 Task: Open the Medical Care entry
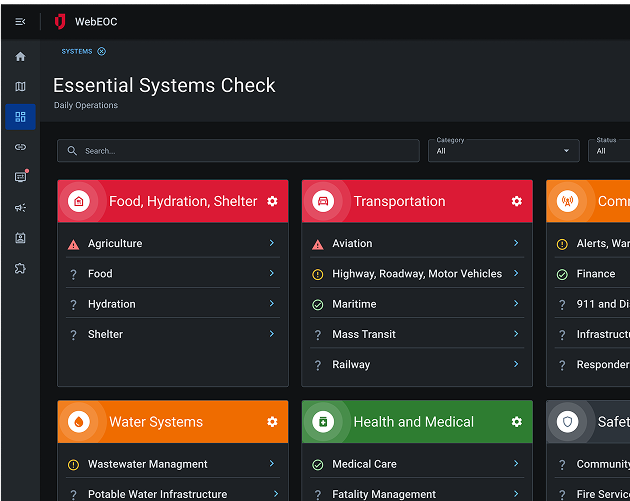coord(364,464)
